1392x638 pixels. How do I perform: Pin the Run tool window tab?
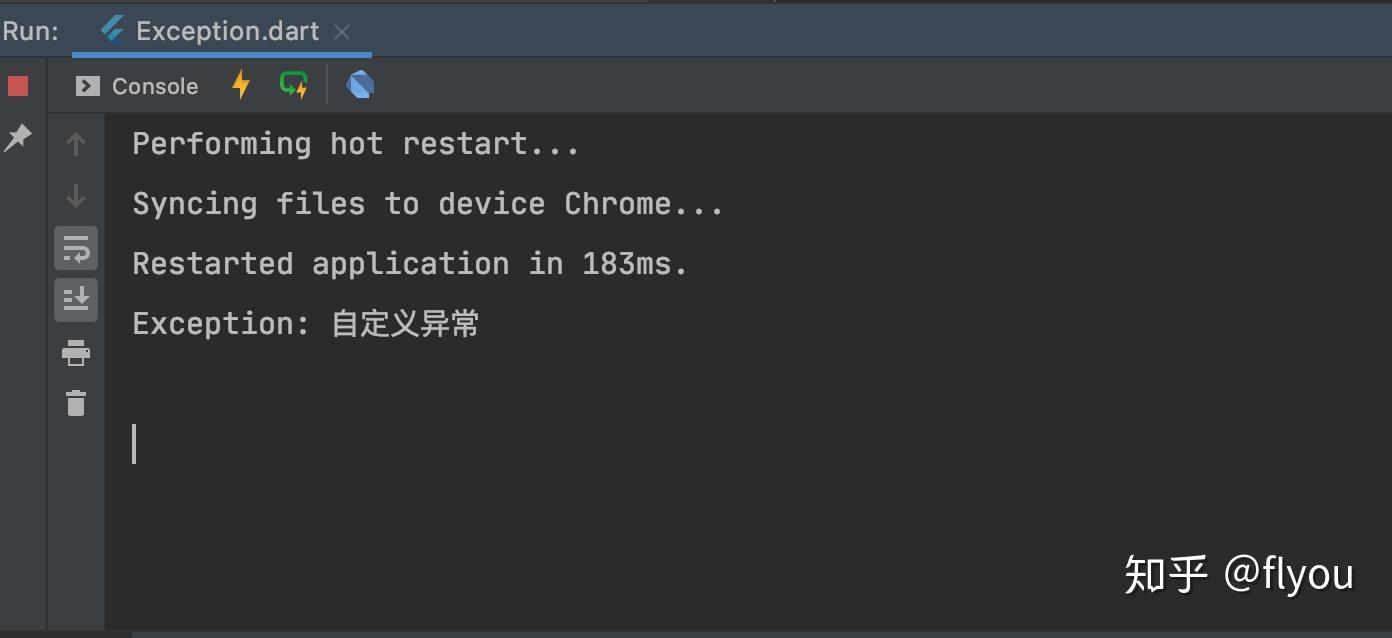(18, 137)
